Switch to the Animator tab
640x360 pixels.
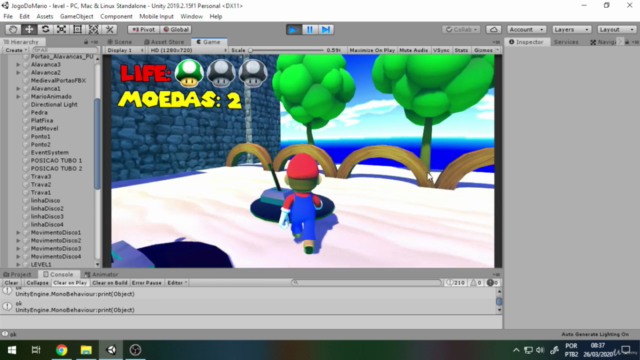coord(101,274)
